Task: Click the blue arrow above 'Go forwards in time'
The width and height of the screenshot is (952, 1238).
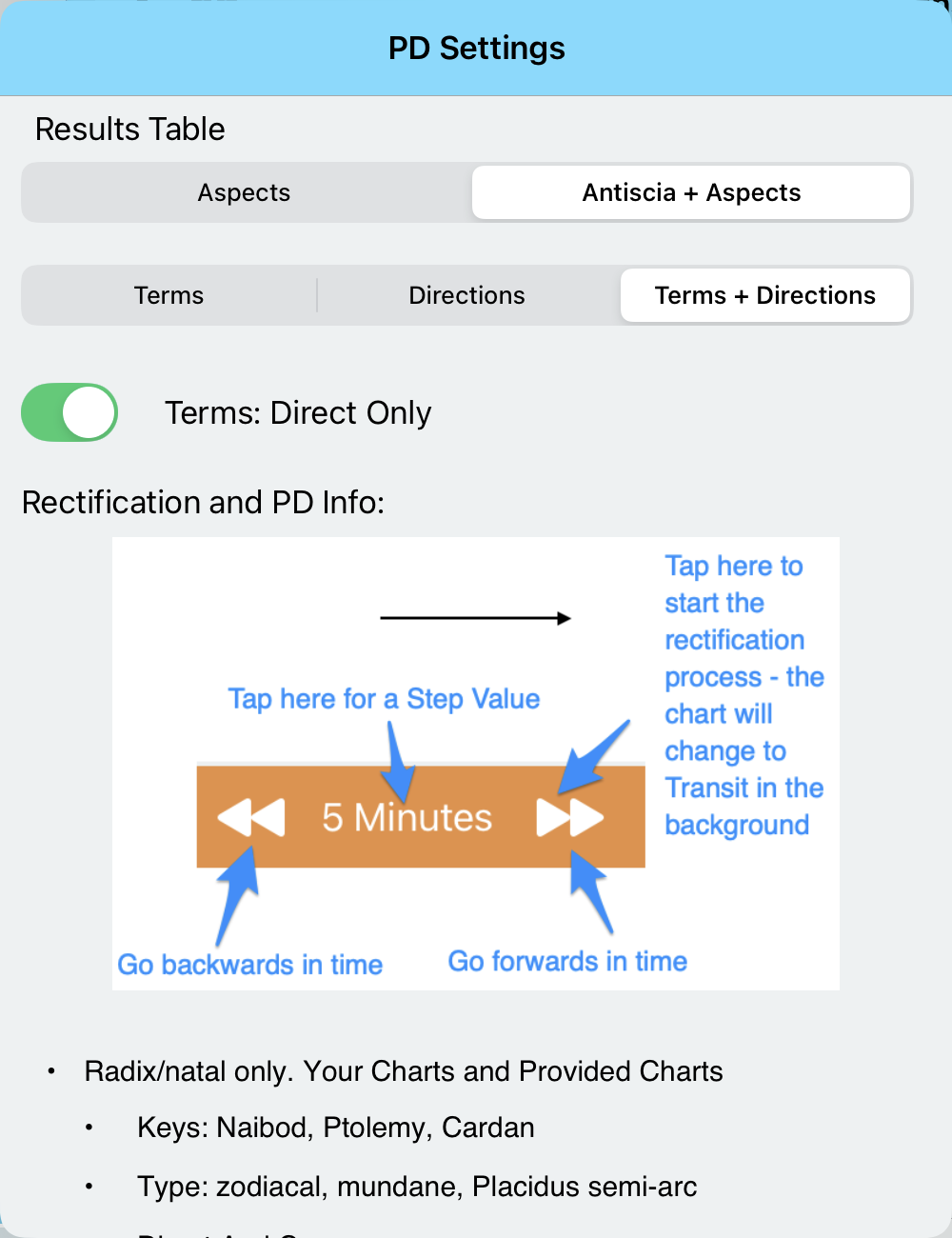Action: pyautogui.click(x=590, y=890)
